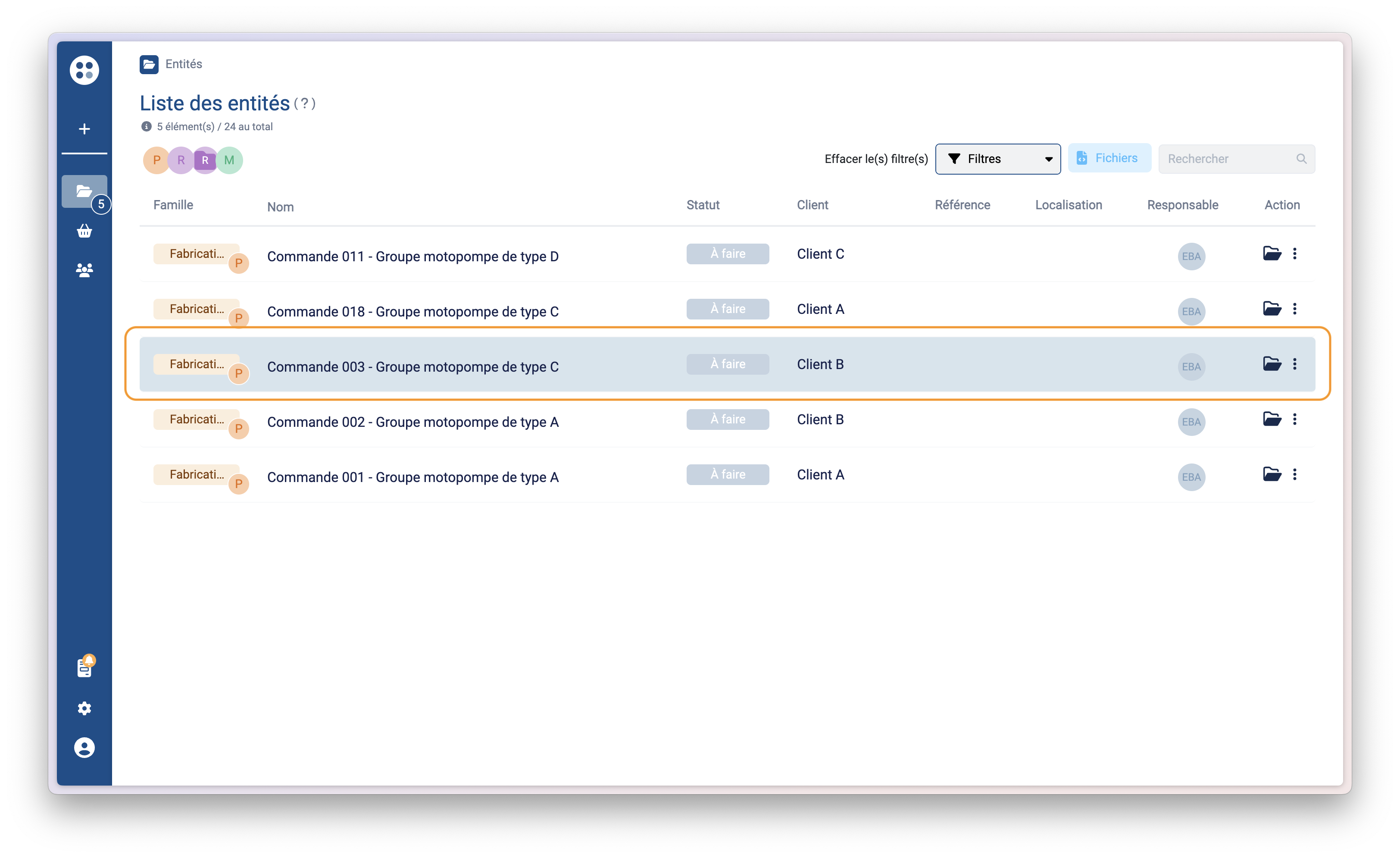1400x858 pixels.
Task: Click the Fichiers button
Action: (x=1109, y=158)
